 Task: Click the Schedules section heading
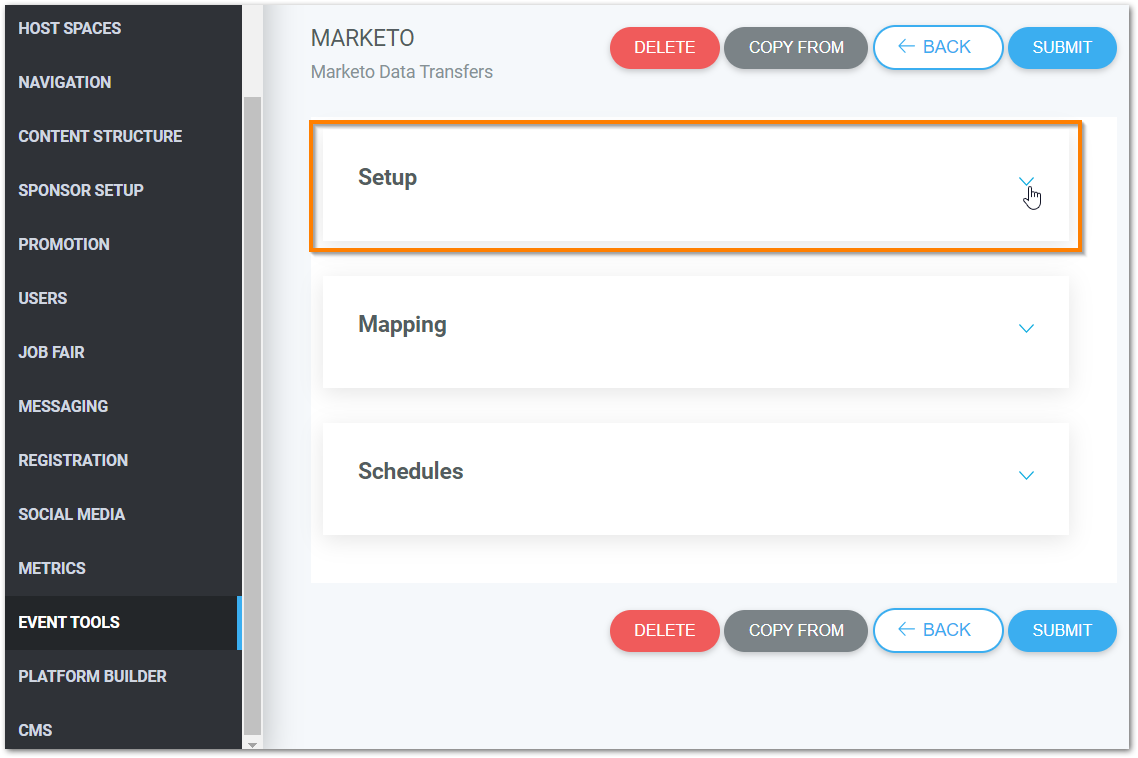coord(411,471)
